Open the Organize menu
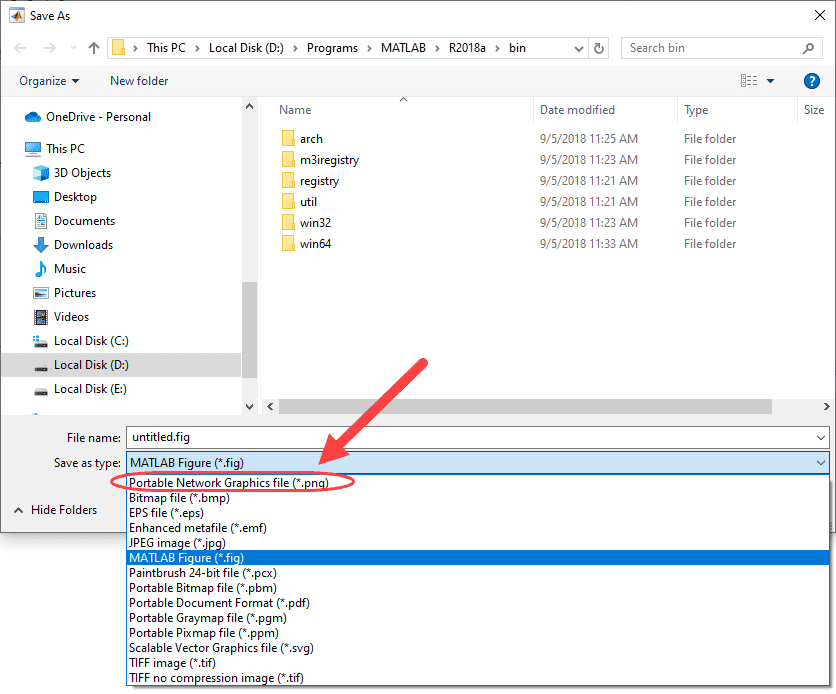 tap(49, 80)
